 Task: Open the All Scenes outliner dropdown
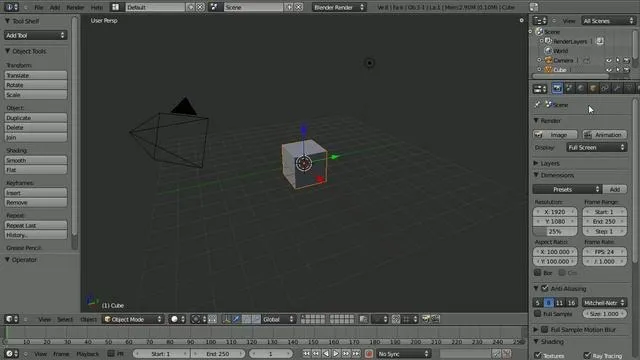pos(608,20)
